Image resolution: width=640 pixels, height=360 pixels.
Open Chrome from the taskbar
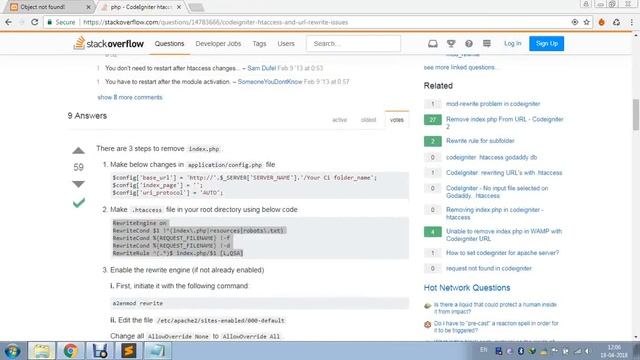pos(70,351)
